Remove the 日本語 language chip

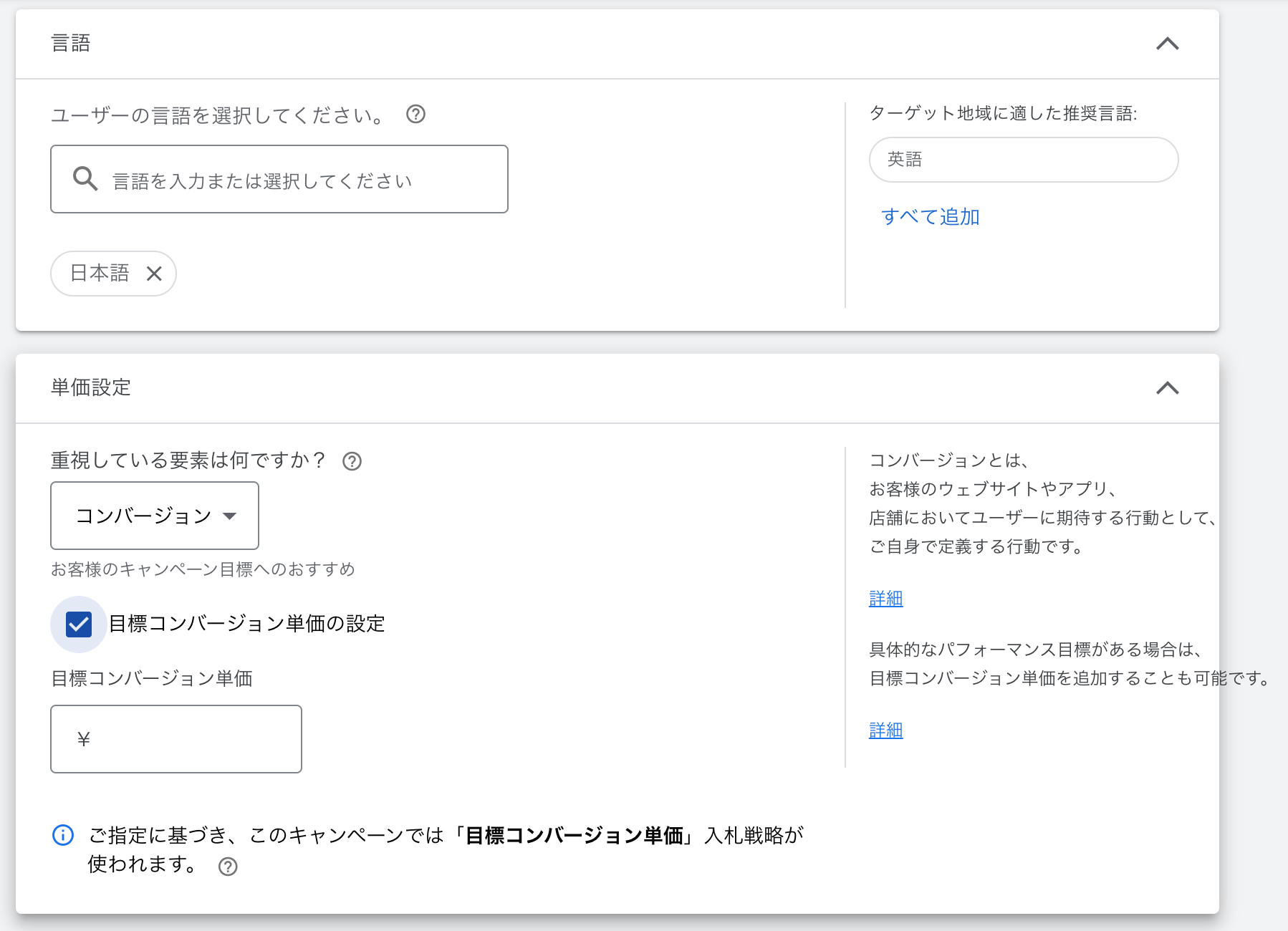pyautogui.click(x=154, y=274)
